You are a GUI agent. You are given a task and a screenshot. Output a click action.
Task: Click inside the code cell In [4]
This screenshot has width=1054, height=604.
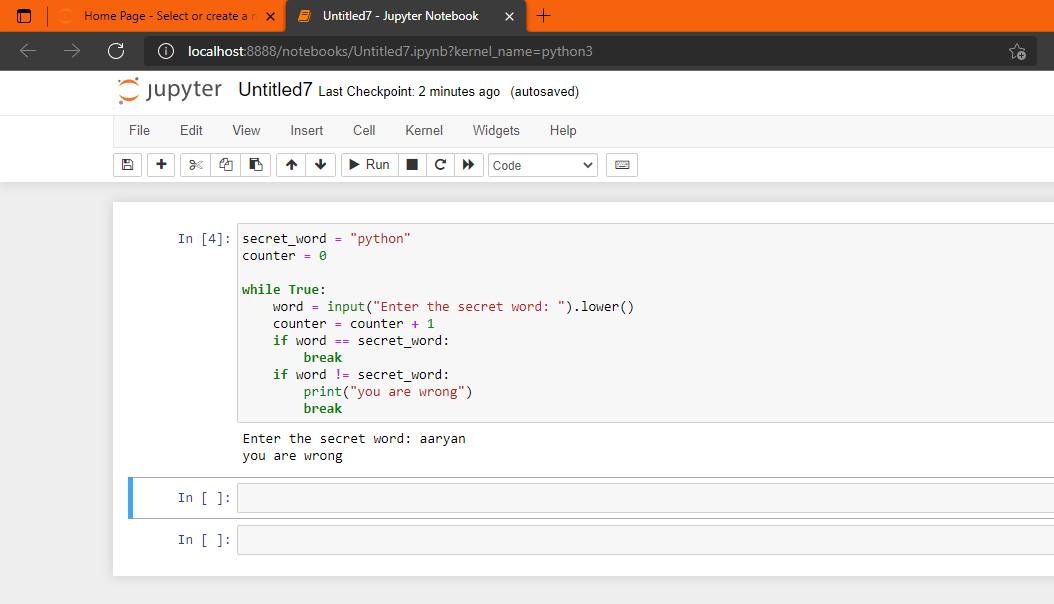coord(645,323)
